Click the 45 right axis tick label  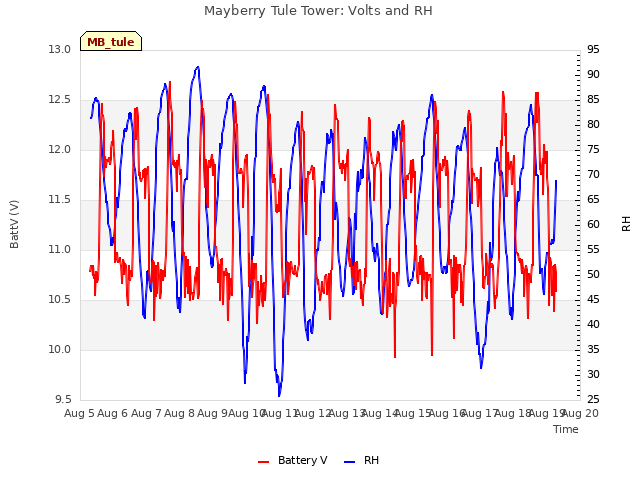[593, 300]
